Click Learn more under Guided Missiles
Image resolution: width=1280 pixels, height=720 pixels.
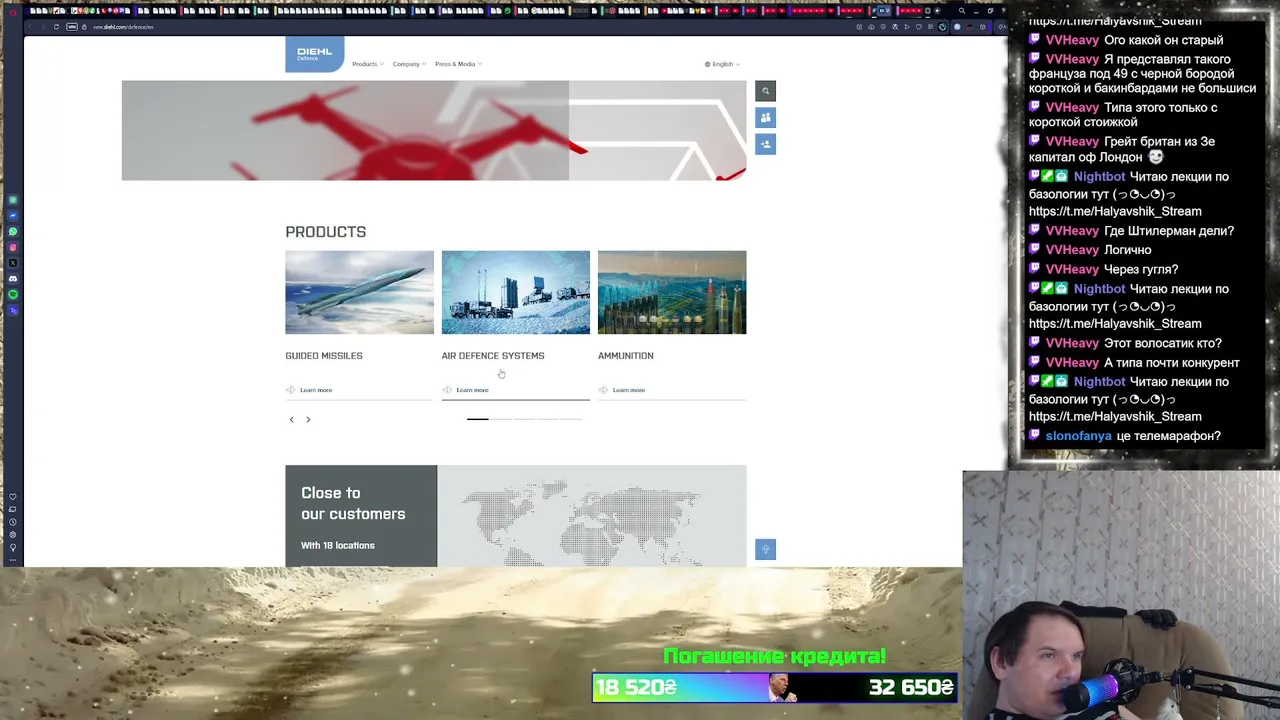316,390
